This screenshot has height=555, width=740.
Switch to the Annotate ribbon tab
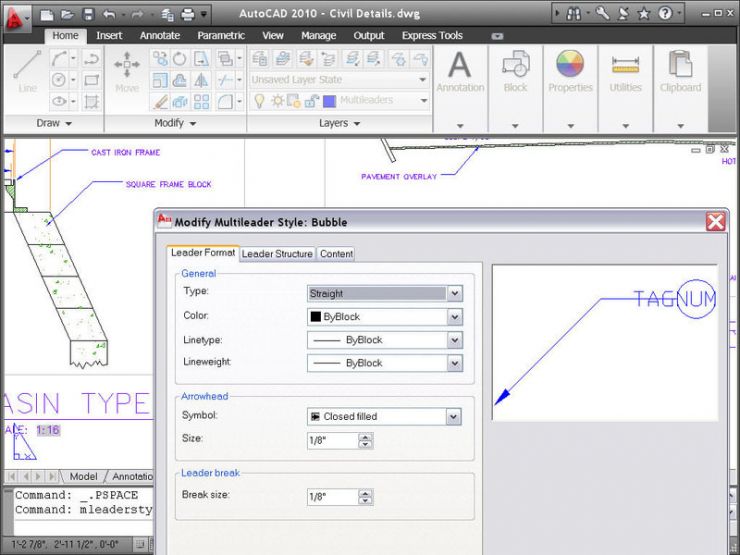[x=160, y=35]
